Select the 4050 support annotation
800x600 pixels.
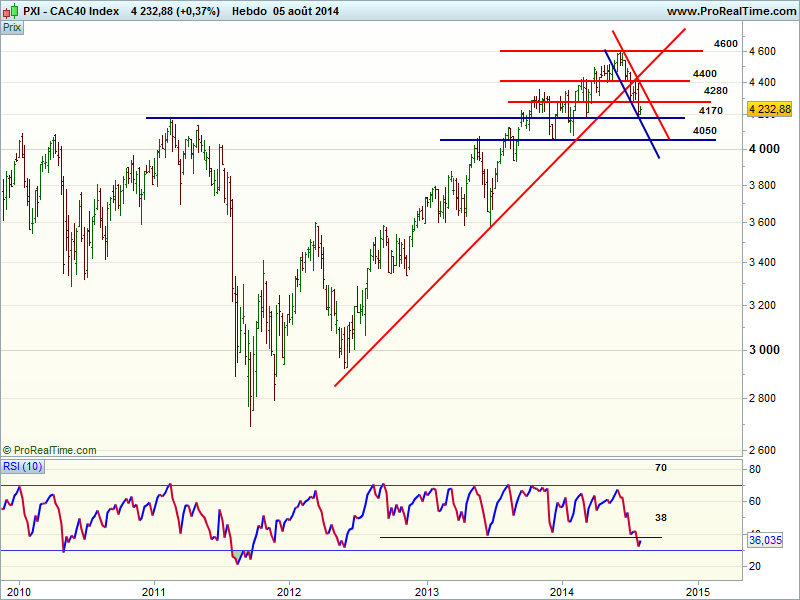coord(704,131)
